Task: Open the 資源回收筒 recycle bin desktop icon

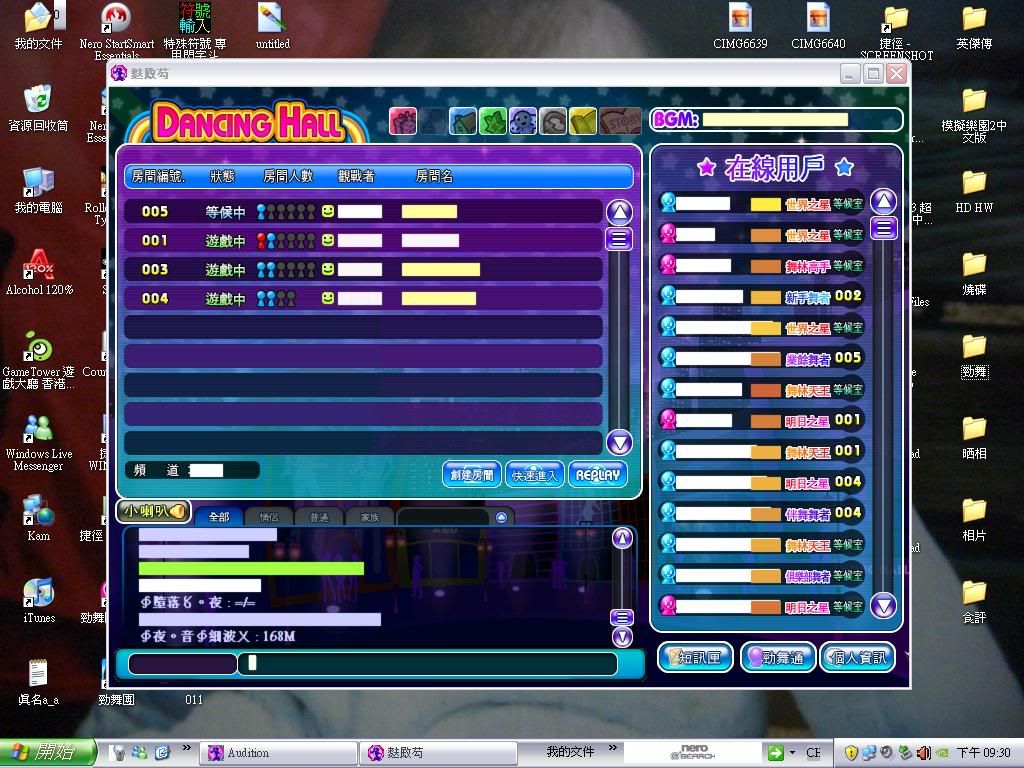Action: 38,108
